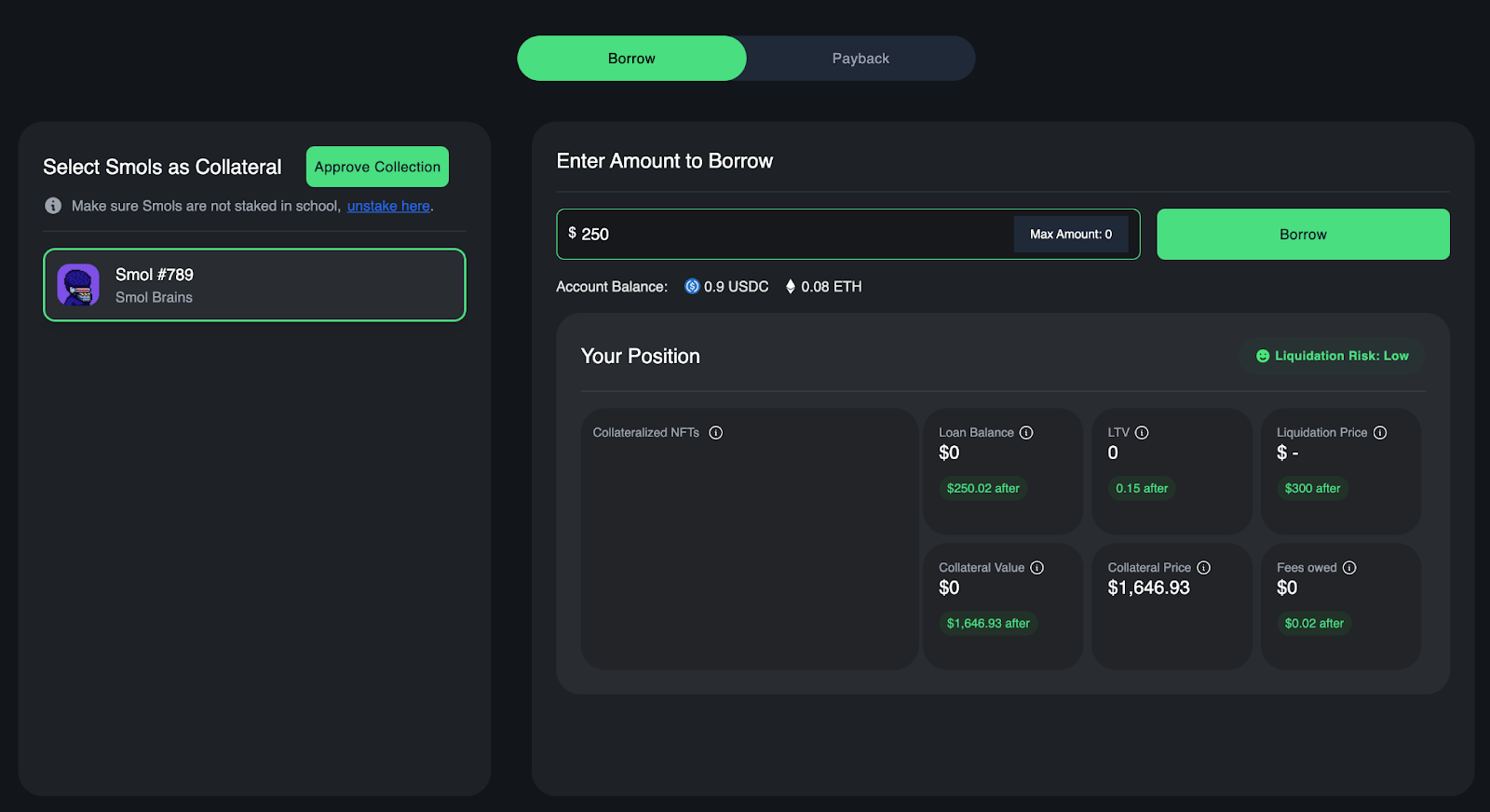Click the green Borrow submit button
Screen dimensions: 1490x812
1303,234
